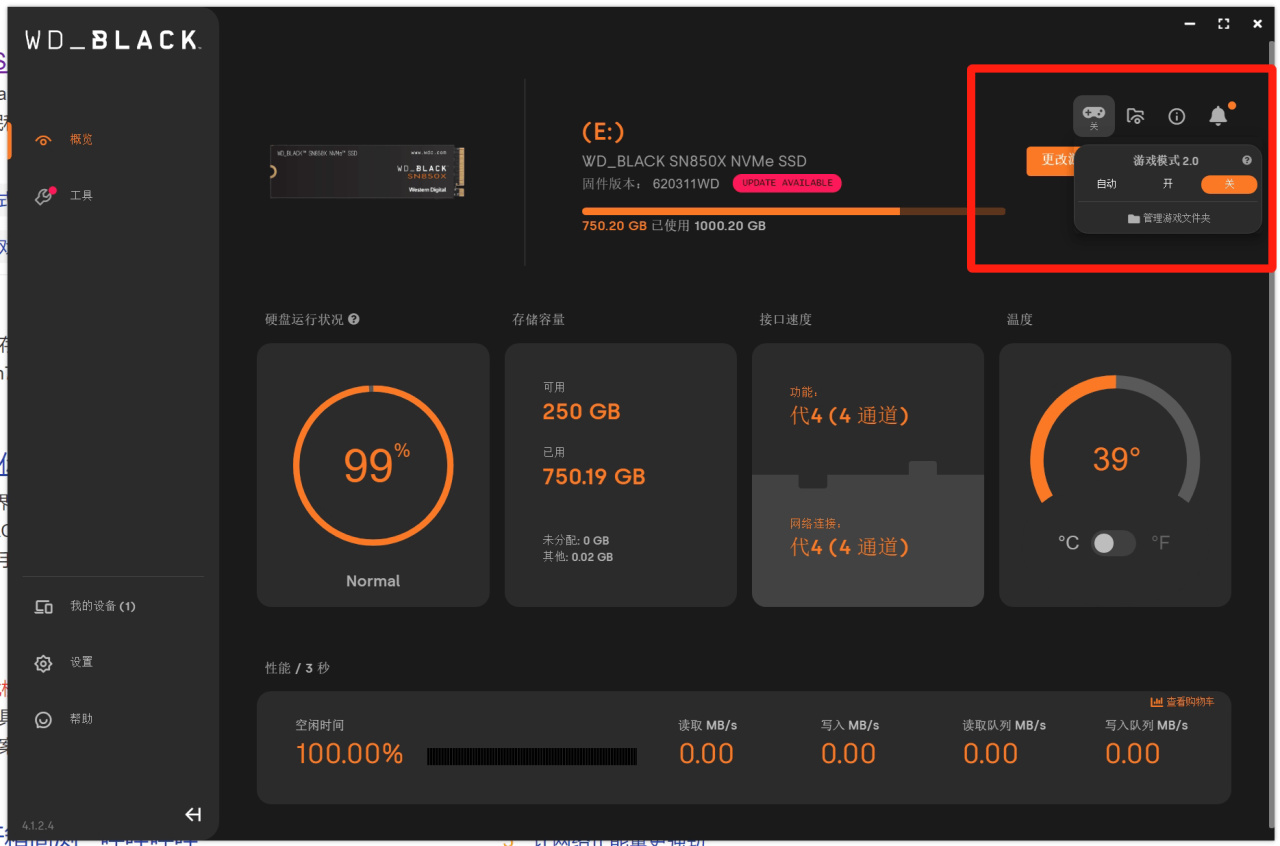Screen dimensions: 1280x846
Task: Click the SN850X SSD product image
Action: tap(367, 171)
